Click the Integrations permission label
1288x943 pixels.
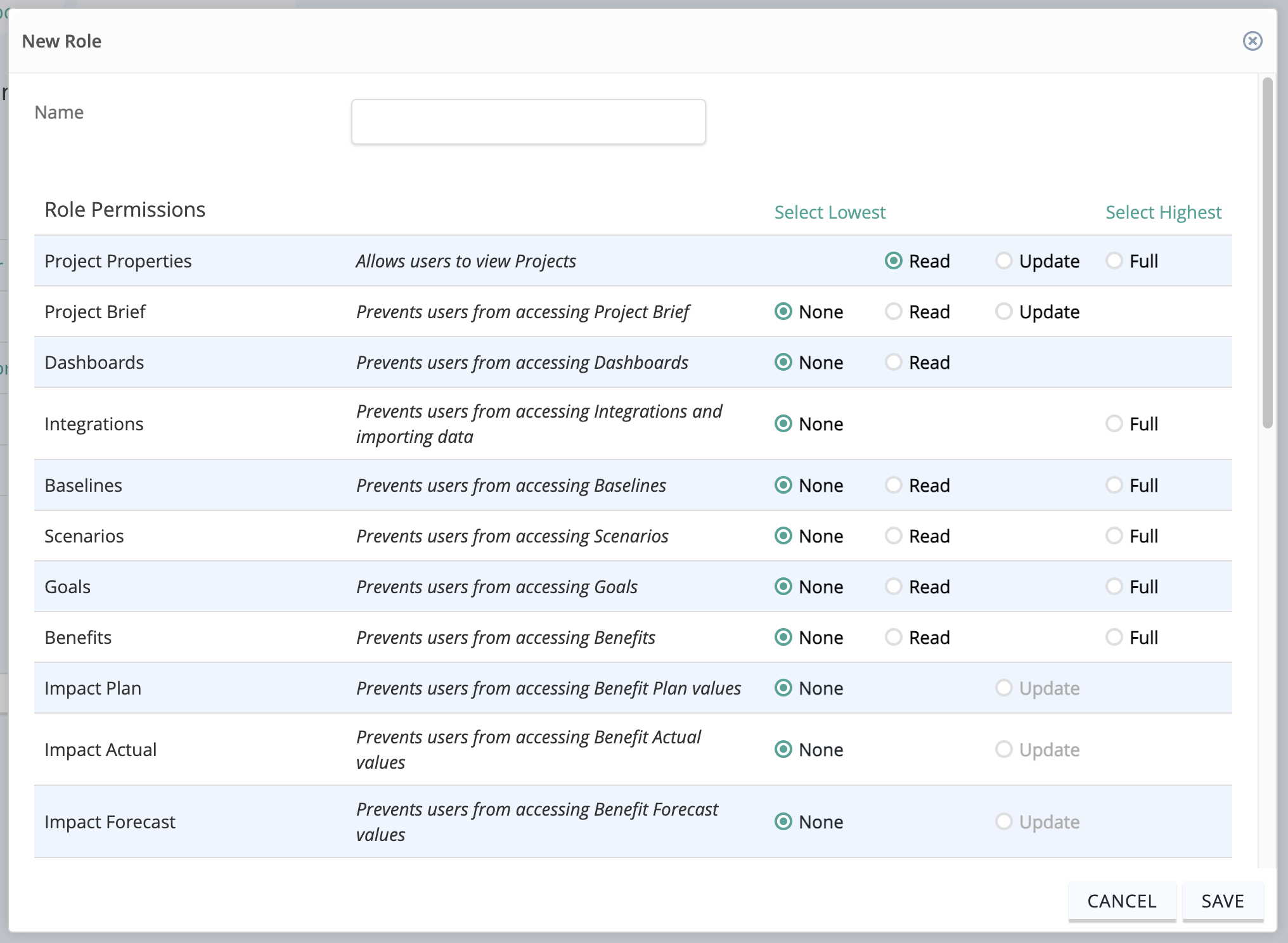point(94,424)
